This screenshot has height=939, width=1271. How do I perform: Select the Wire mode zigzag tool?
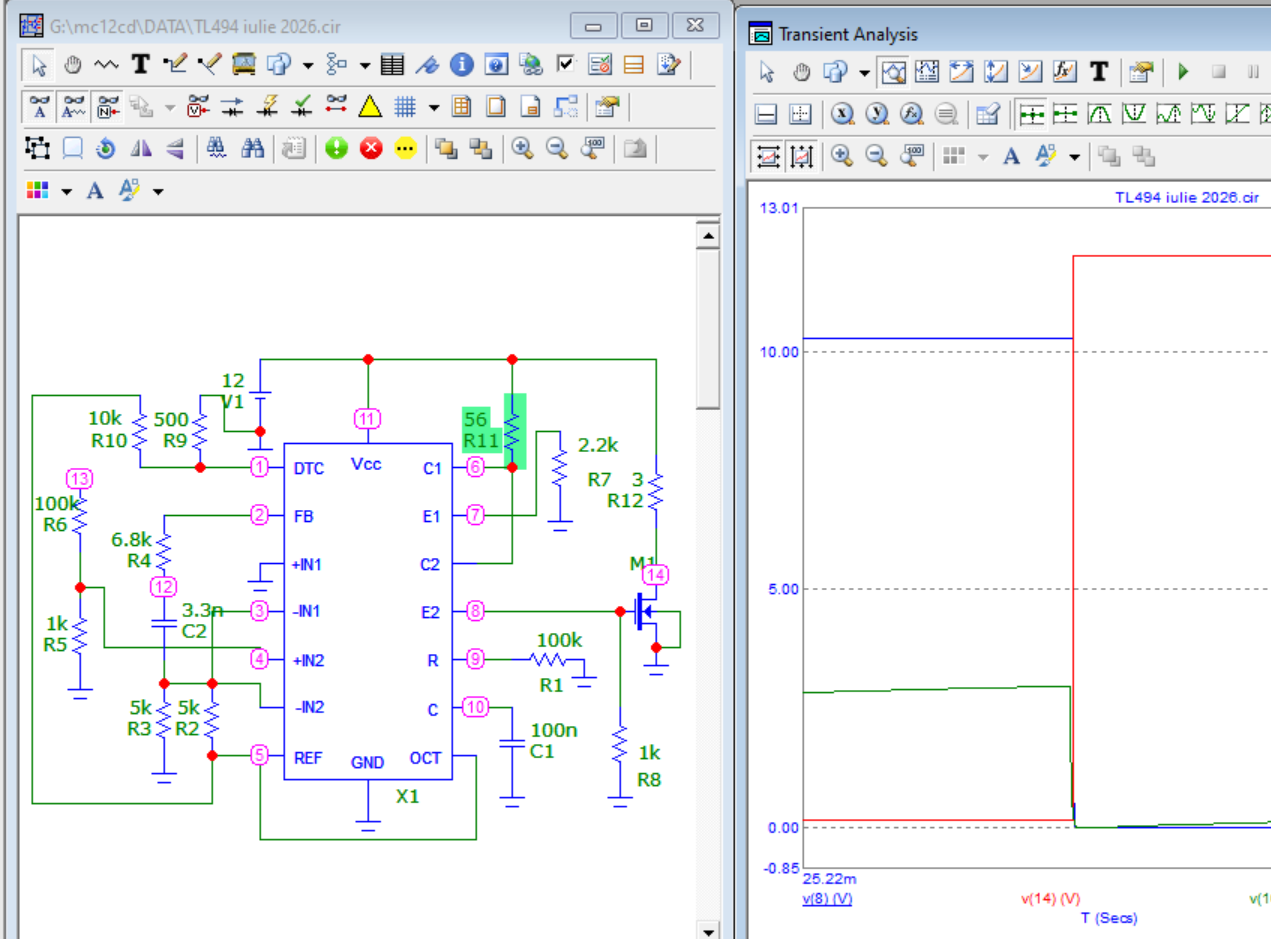click(106, 65)
